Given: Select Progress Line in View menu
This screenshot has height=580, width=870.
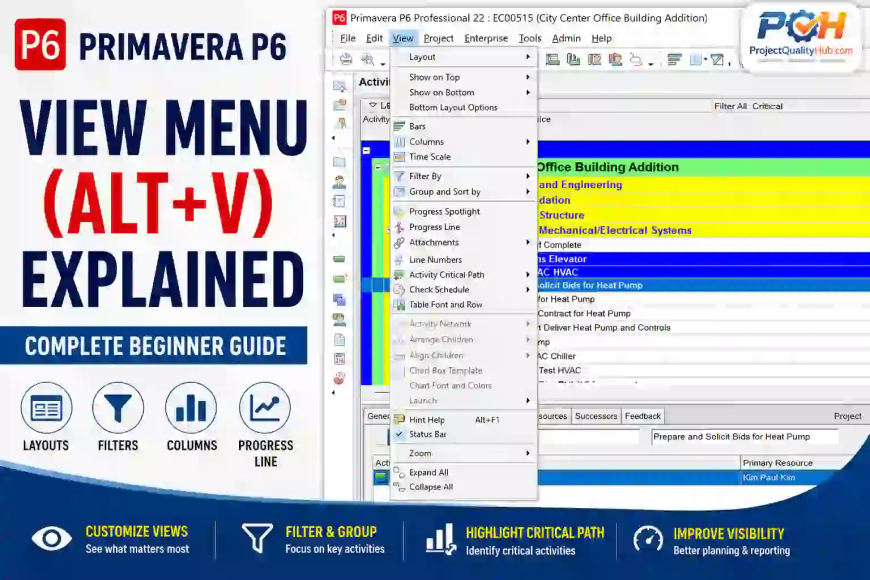Looking at the screenshot, I should coord(464,227).
